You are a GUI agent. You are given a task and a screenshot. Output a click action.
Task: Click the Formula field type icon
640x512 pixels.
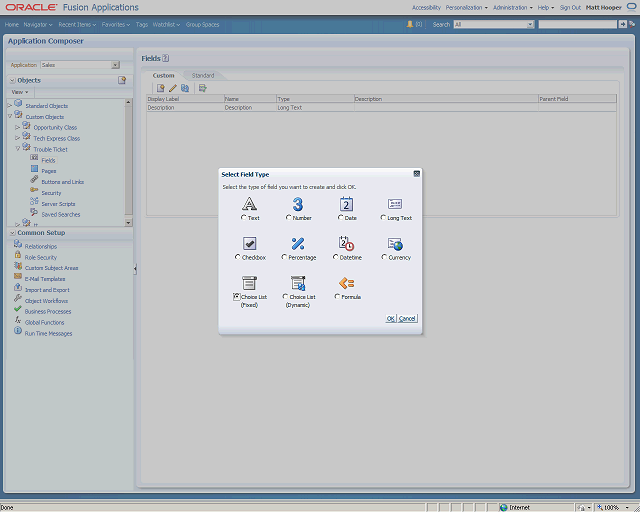click(347, 283)
